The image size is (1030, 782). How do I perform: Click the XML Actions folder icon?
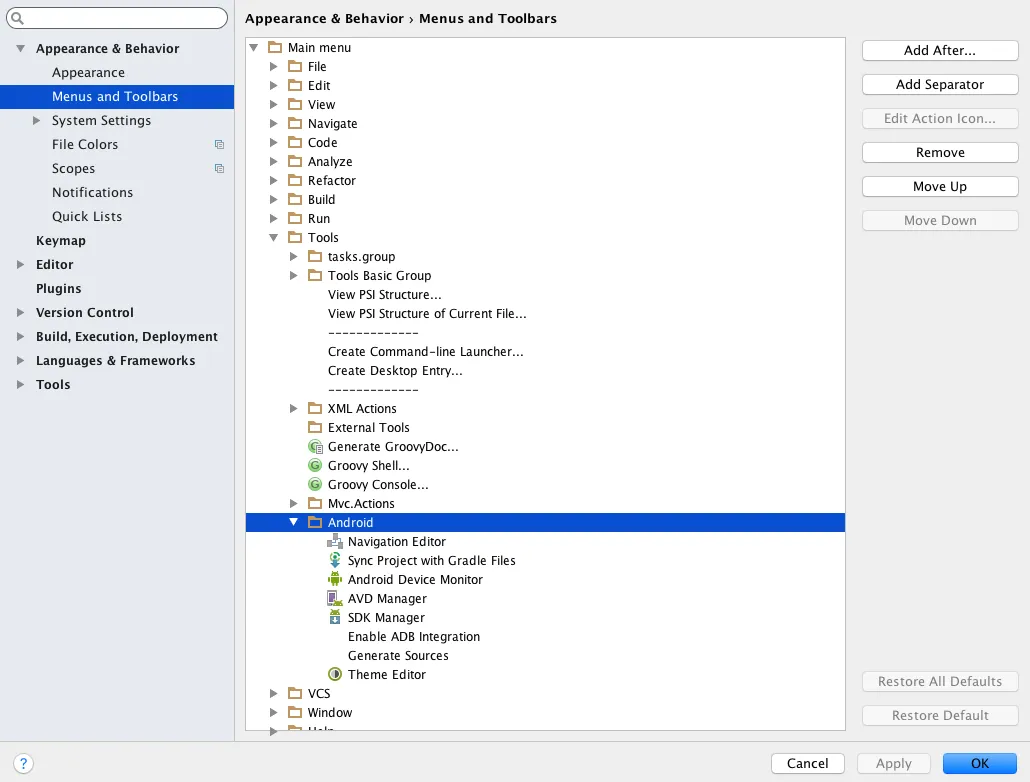[315, 408]
